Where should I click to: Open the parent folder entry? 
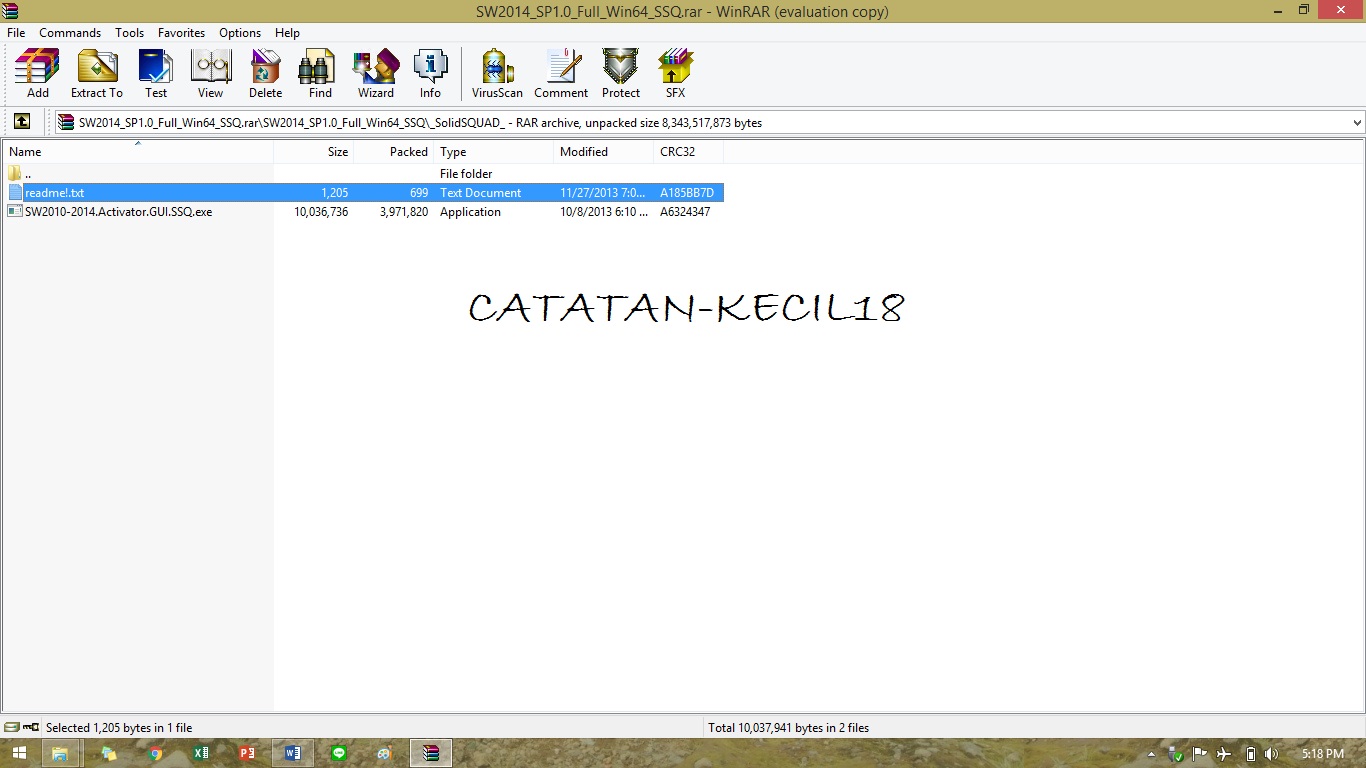tap(27, 173)
